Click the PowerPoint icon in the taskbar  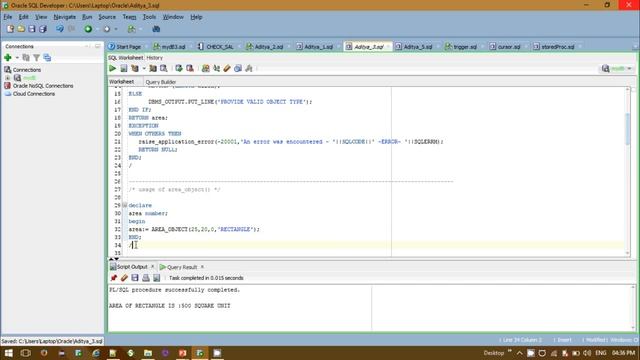(x=182, y=353)
